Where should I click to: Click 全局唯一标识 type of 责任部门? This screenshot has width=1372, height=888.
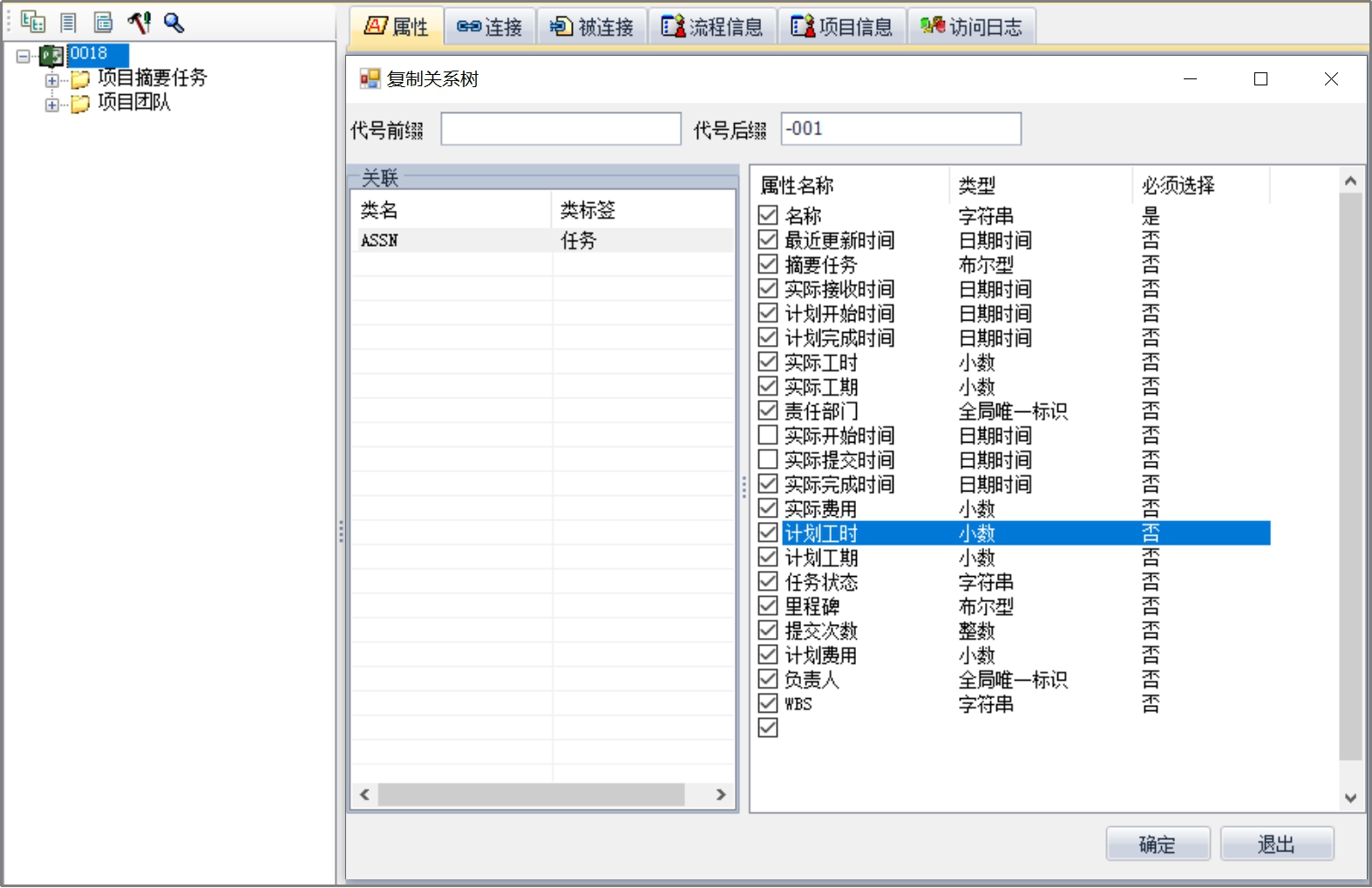tap(1013, 411)
